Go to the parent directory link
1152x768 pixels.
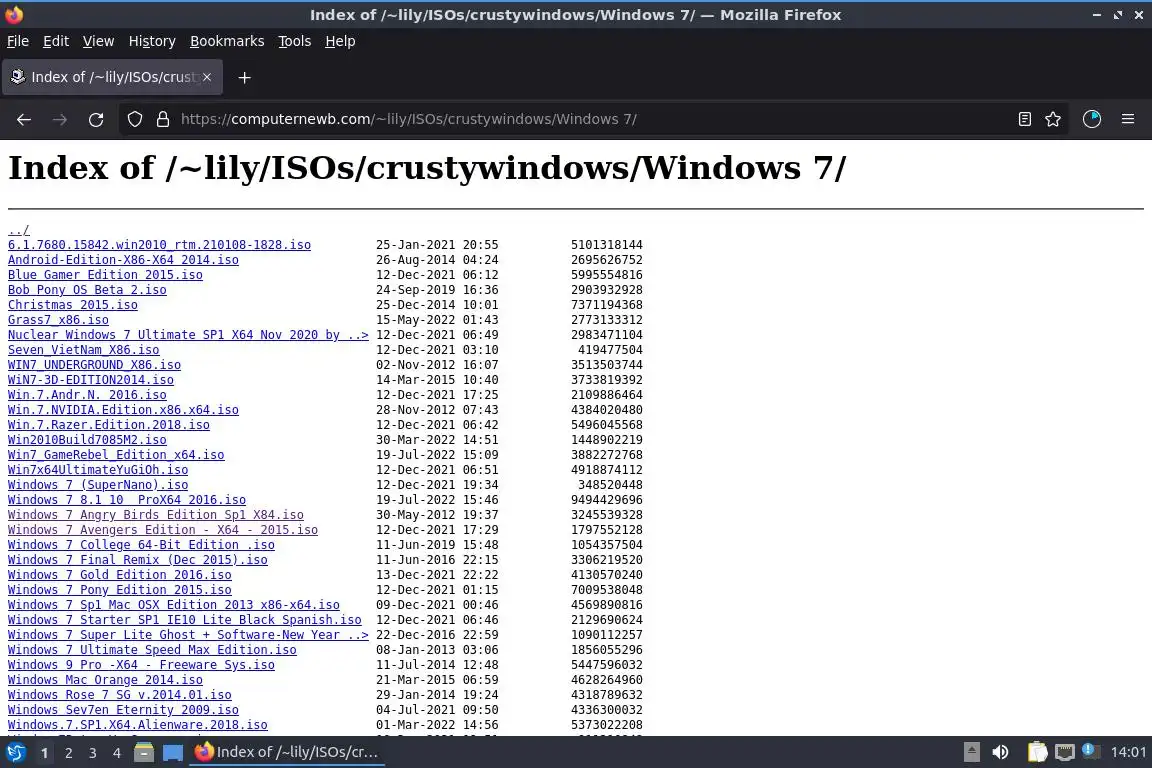coord(18,230)
